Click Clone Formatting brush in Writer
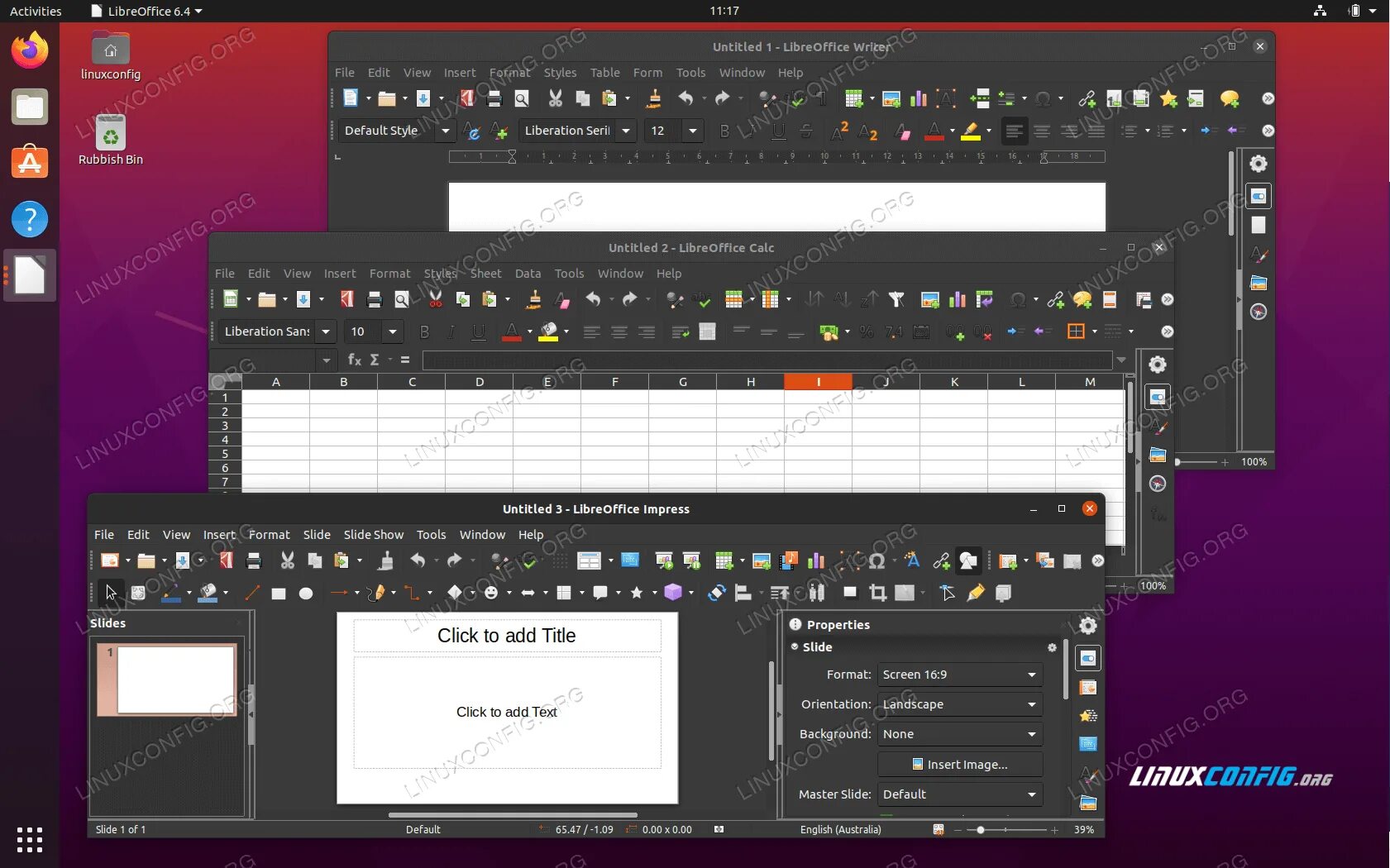The width and height of the screenshot is (1390, 868). coord(654,98)
